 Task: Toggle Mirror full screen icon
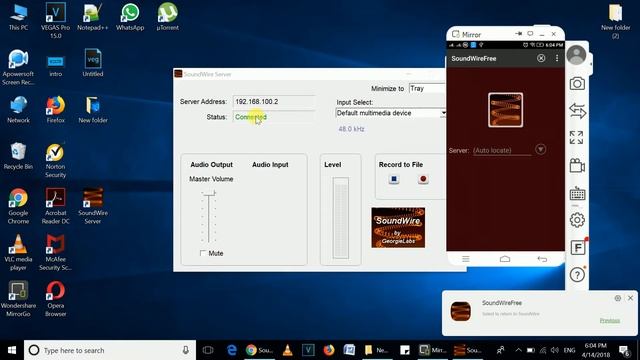pyautogui.click(x=577, y=138)
